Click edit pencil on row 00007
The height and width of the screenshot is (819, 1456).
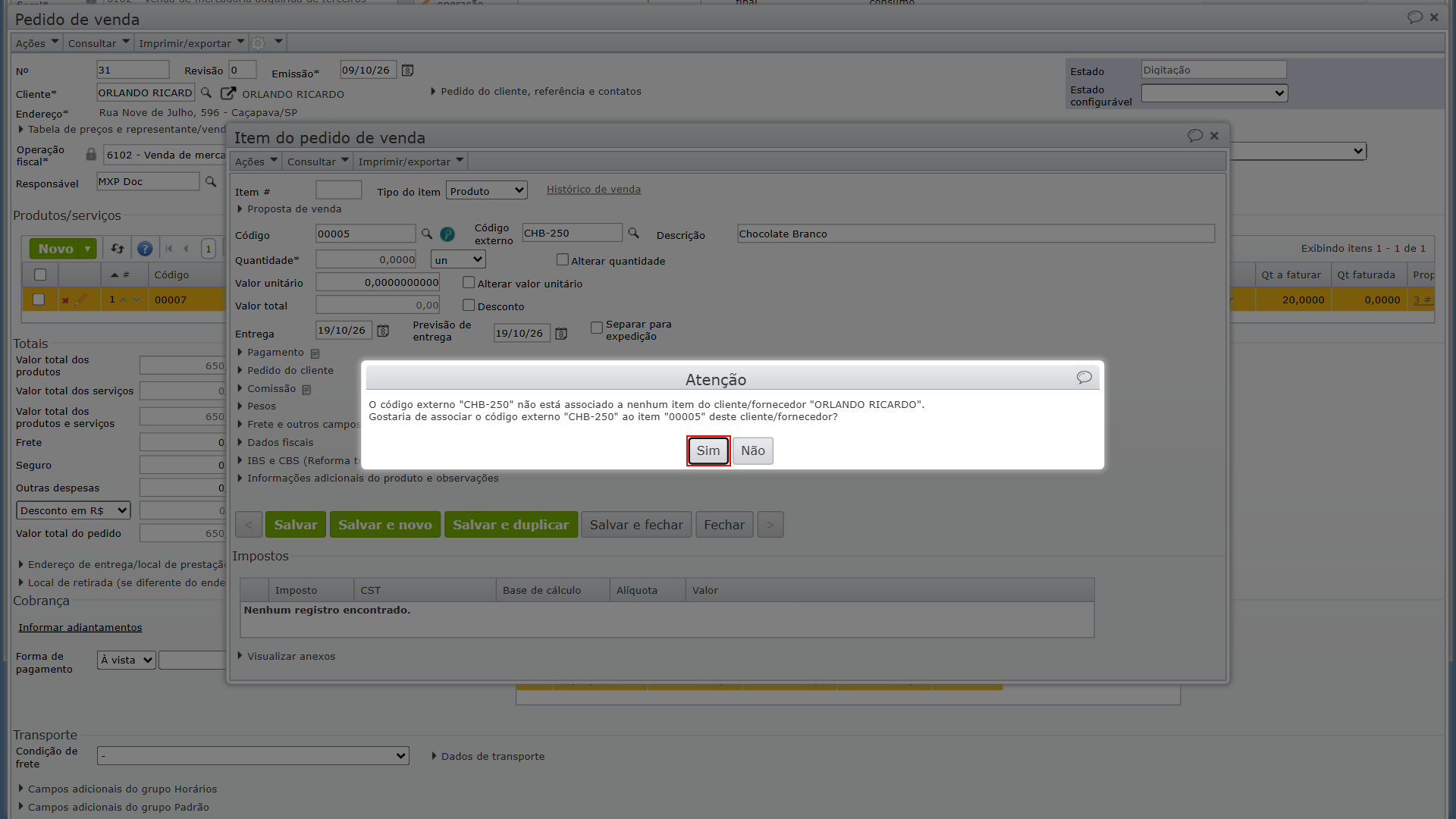pos(82,300)
